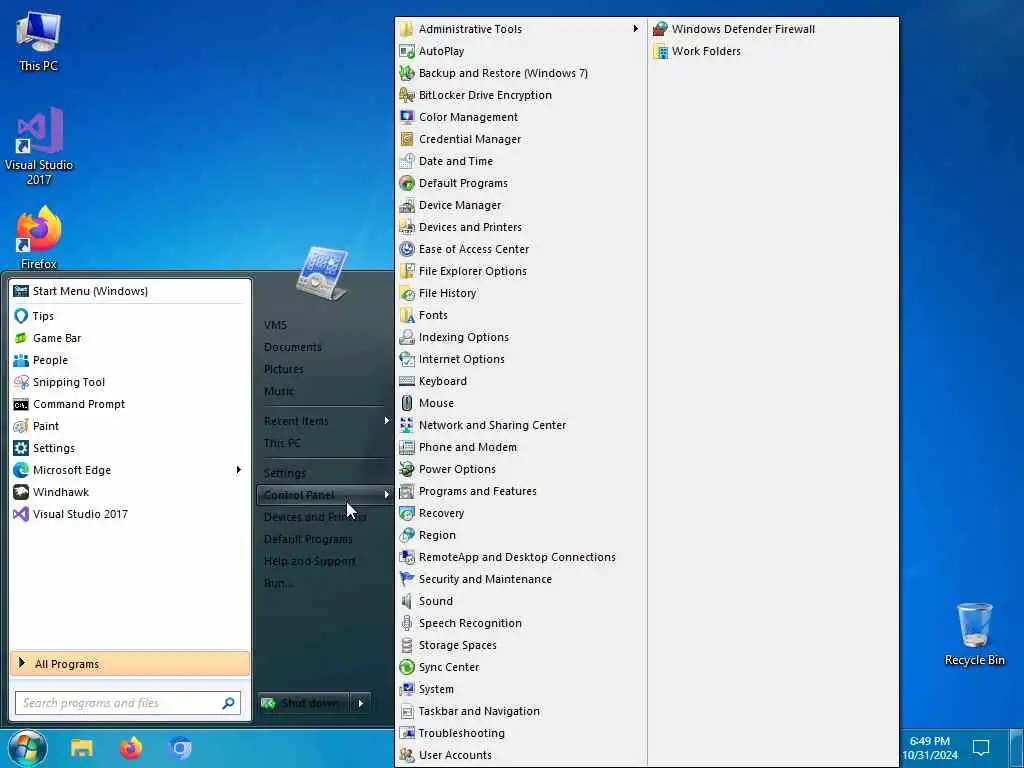
Task: Open Sync Center
Action: tap(520, 667)
